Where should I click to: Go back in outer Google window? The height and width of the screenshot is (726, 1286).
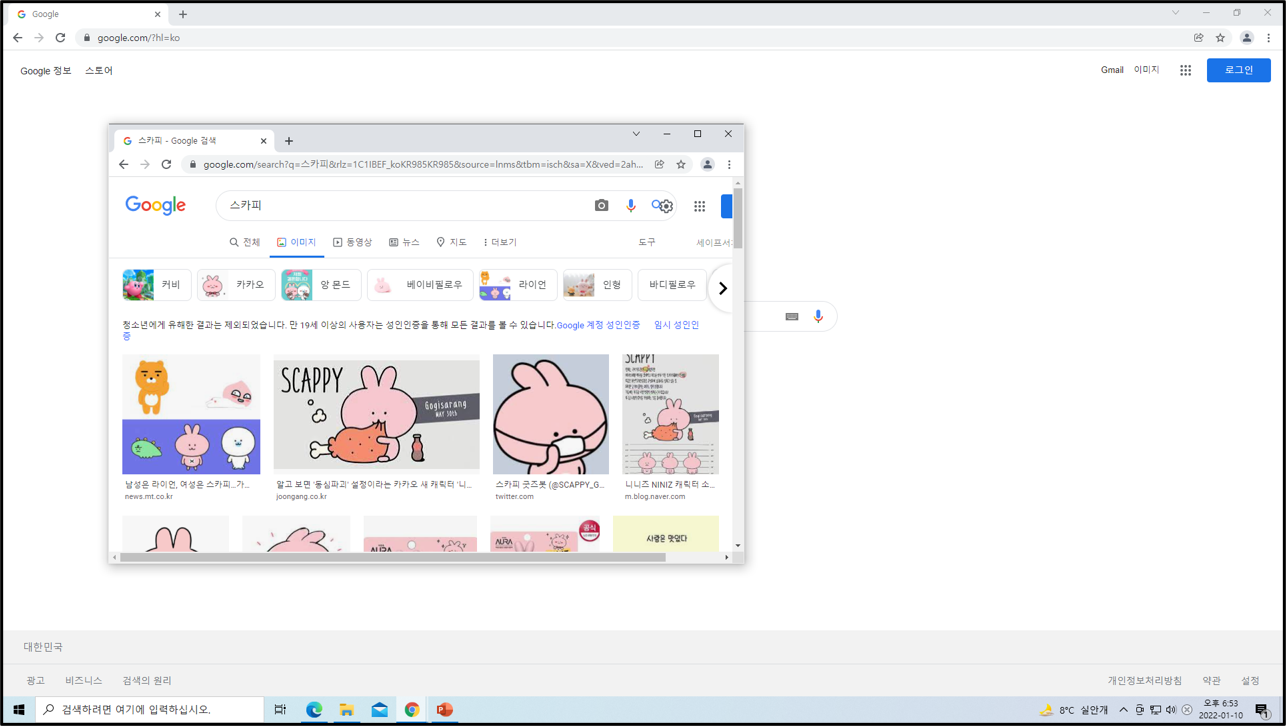point(17,38)
